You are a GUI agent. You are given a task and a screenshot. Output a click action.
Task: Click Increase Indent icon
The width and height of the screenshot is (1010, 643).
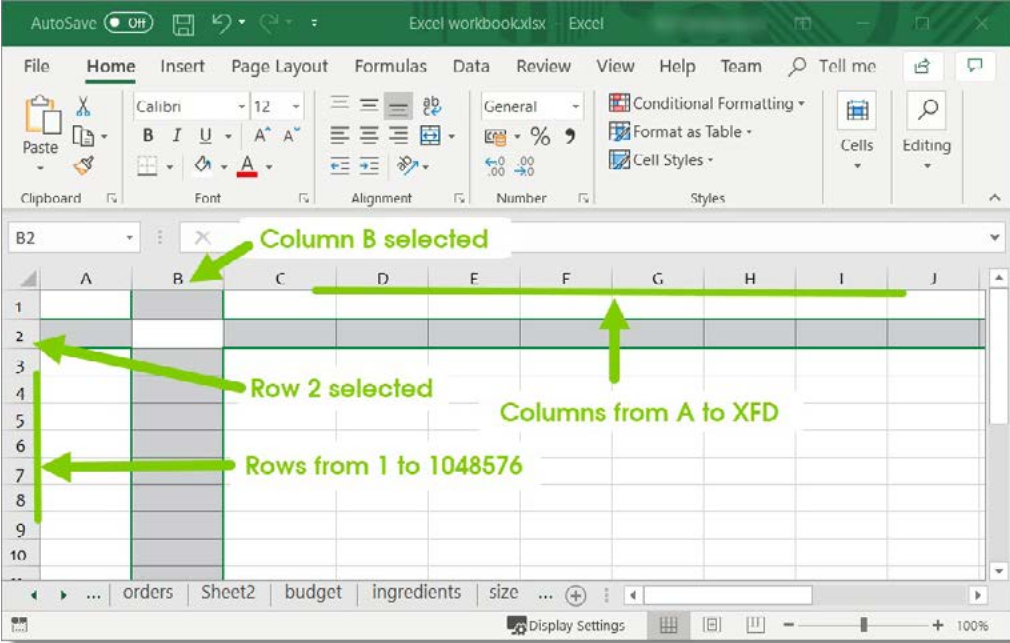click(369, 166)
